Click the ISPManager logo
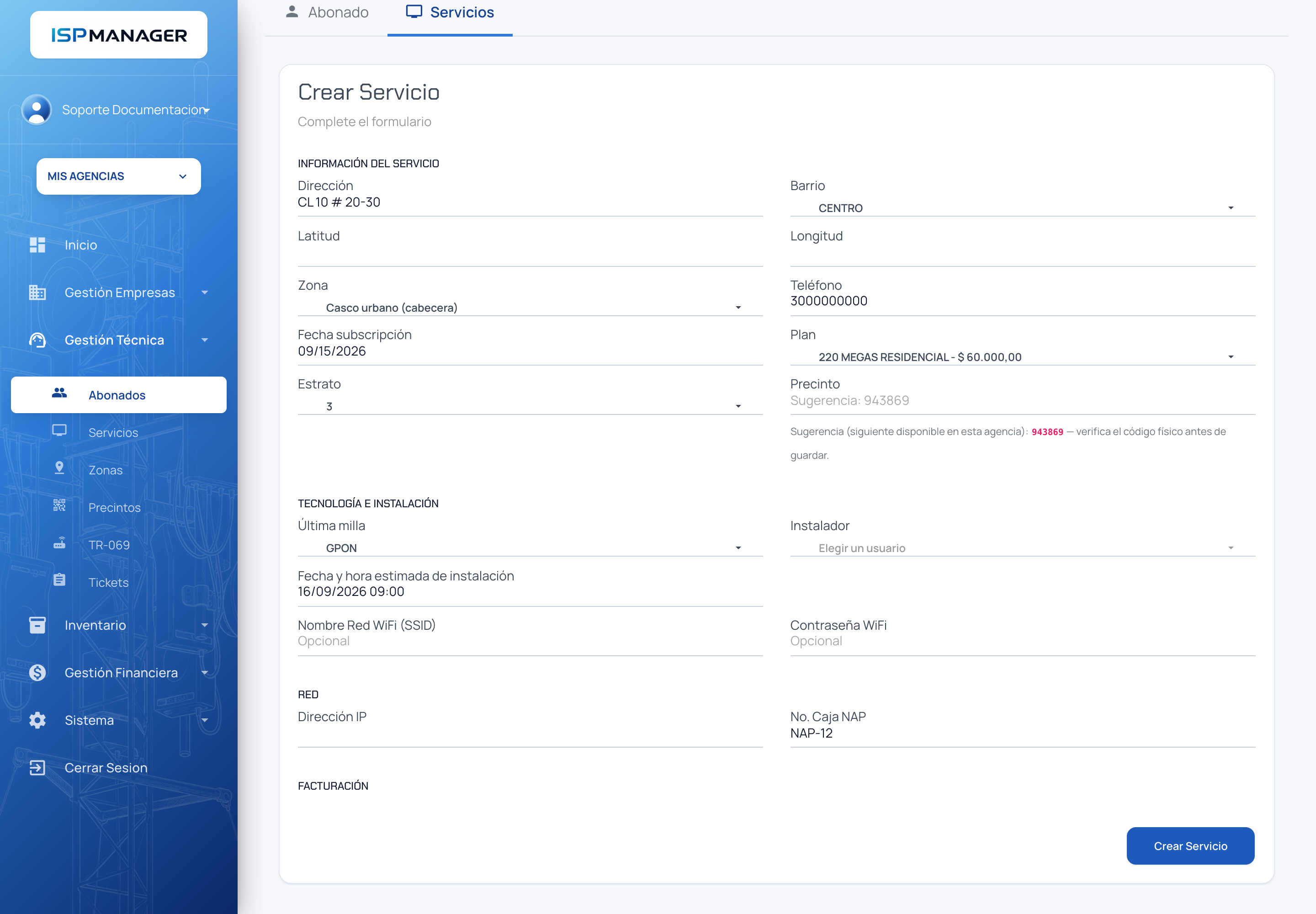This screenshot has height=914, width=1316. click(x=118, y=35)
